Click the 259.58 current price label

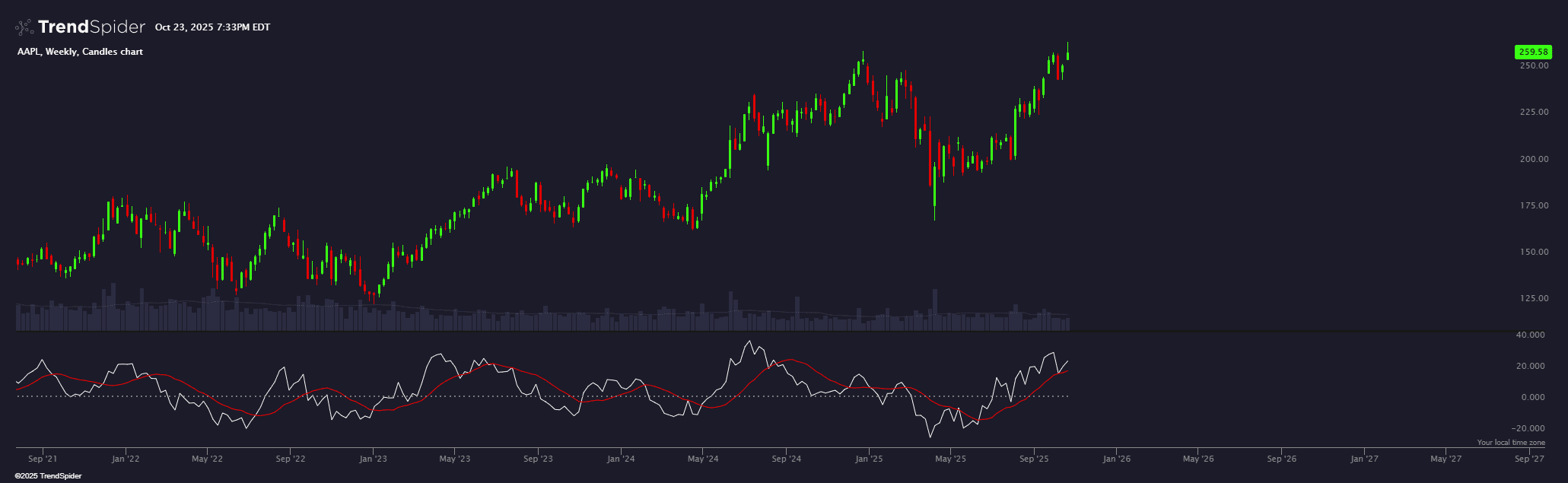point(1533,52)
